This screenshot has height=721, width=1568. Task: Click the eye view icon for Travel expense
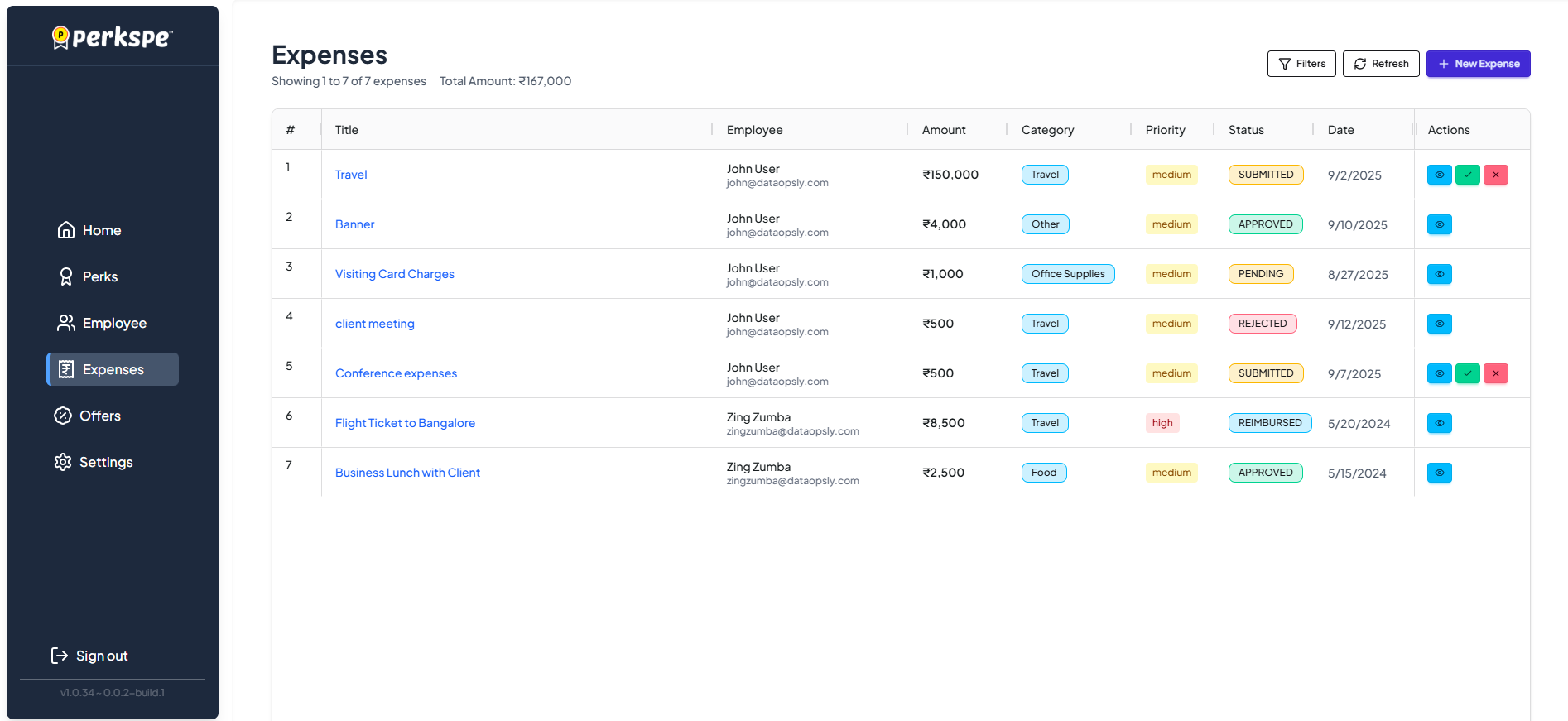point(1439,175)
